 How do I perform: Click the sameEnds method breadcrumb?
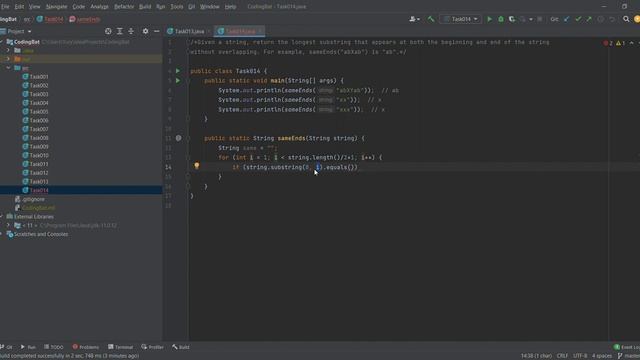coord(85,19)
